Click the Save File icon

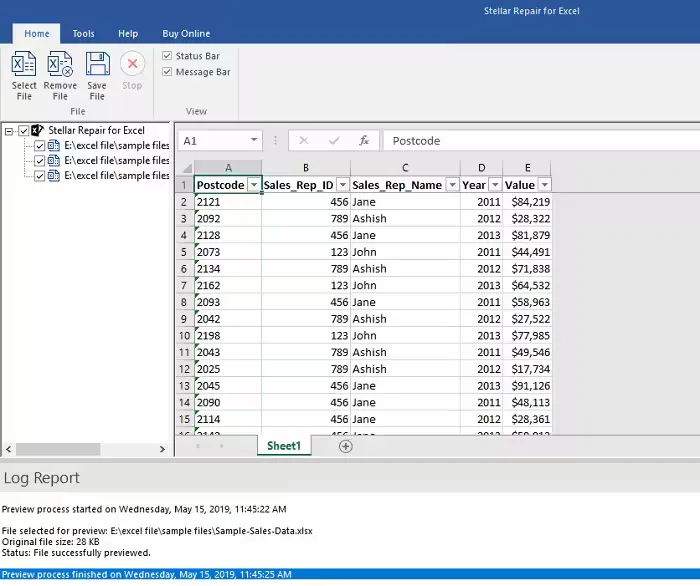(97, 64)
